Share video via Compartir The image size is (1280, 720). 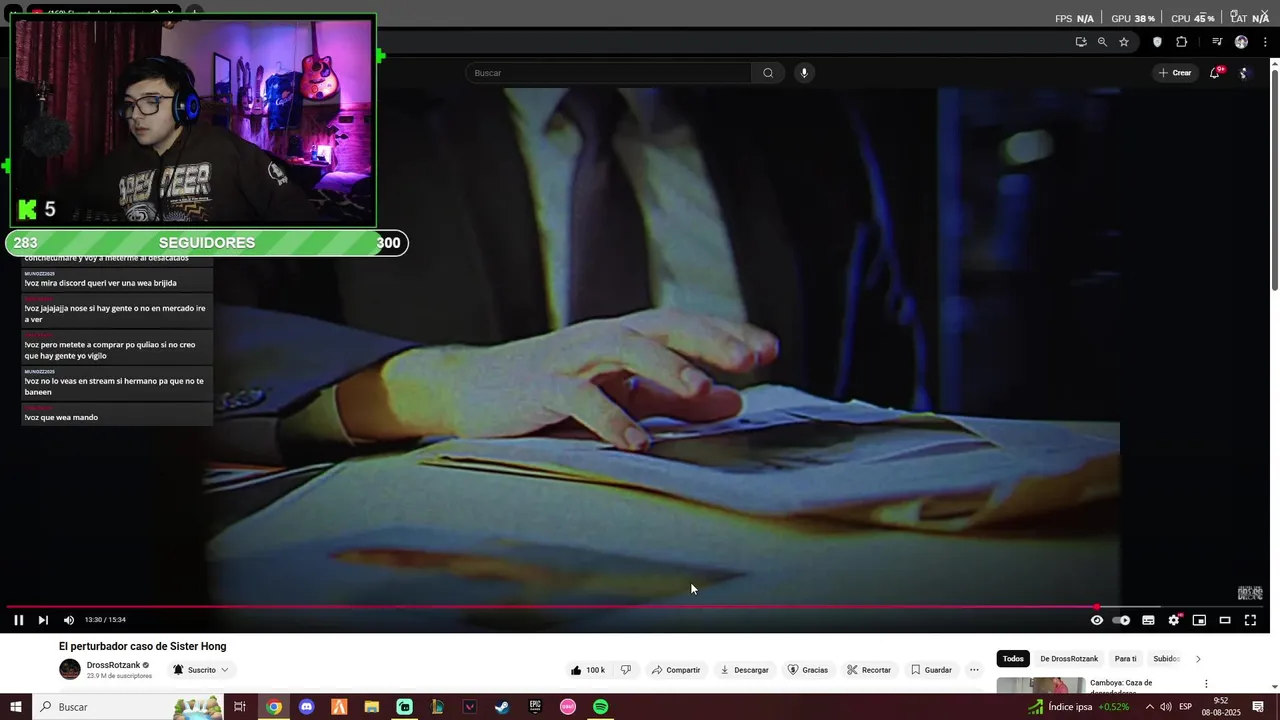[x=675, y=670]
